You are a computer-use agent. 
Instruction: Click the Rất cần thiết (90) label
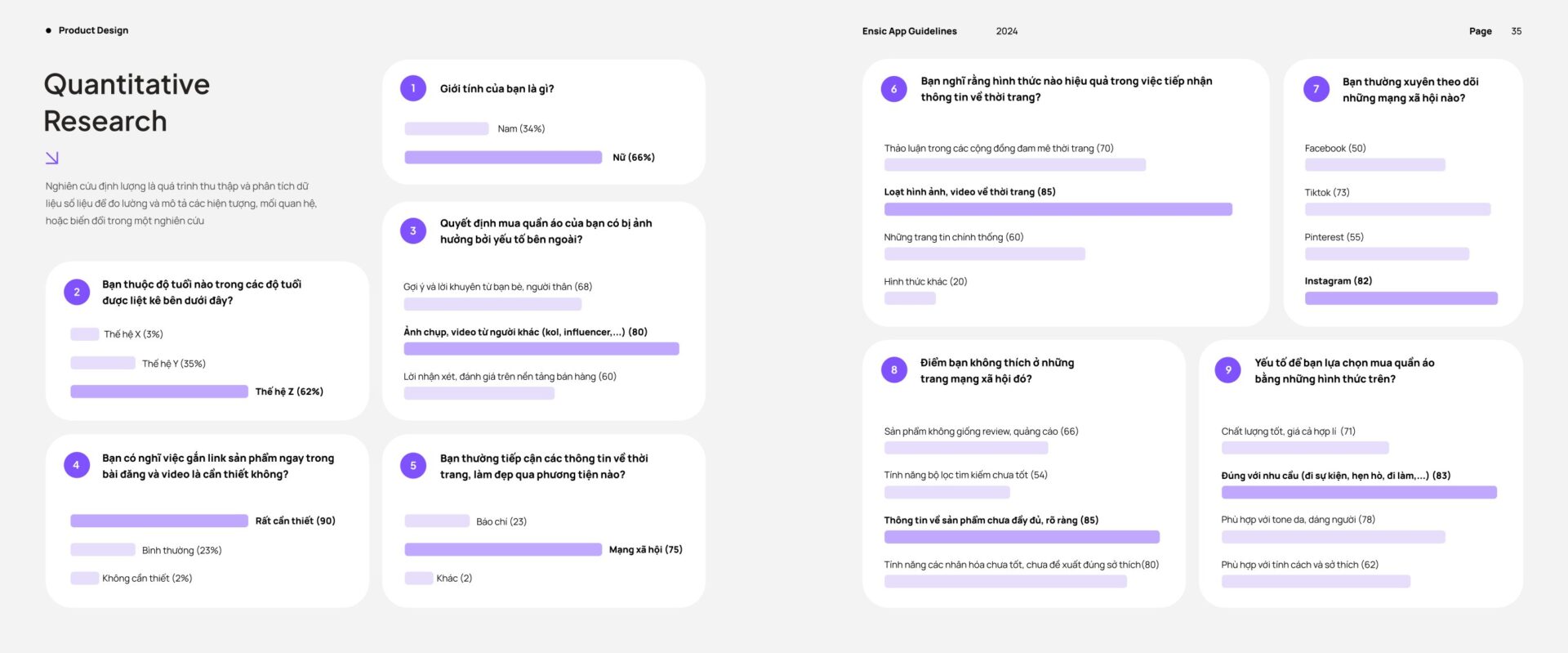[x=296, y=521]
